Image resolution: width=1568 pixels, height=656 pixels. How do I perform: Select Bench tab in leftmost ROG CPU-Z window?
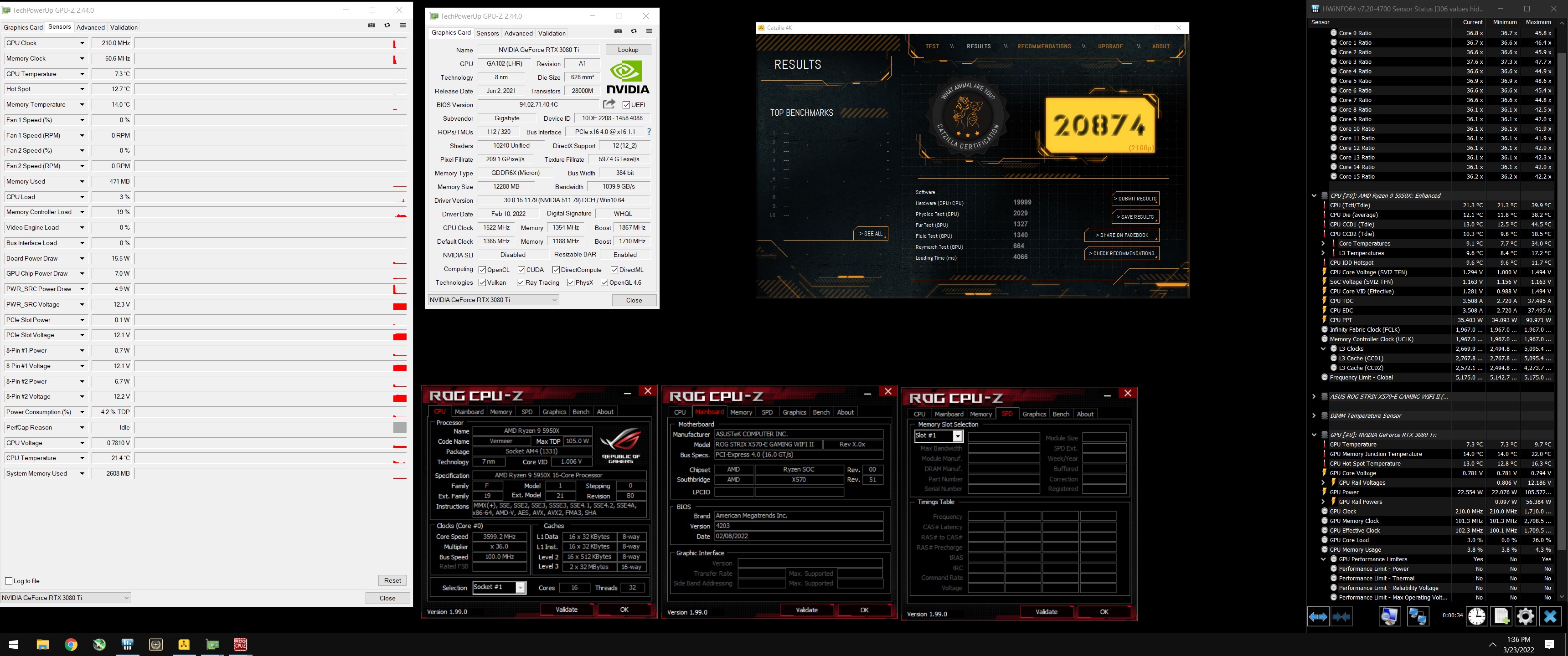point(581,412)
